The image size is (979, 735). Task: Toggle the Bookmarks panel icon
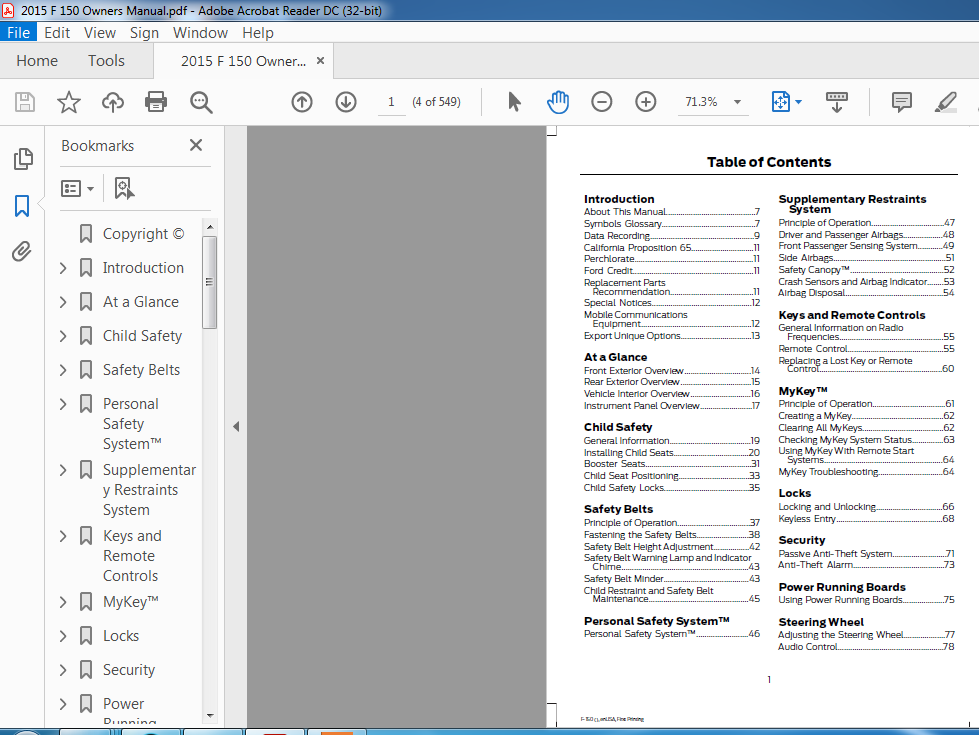tap(22, 205)
